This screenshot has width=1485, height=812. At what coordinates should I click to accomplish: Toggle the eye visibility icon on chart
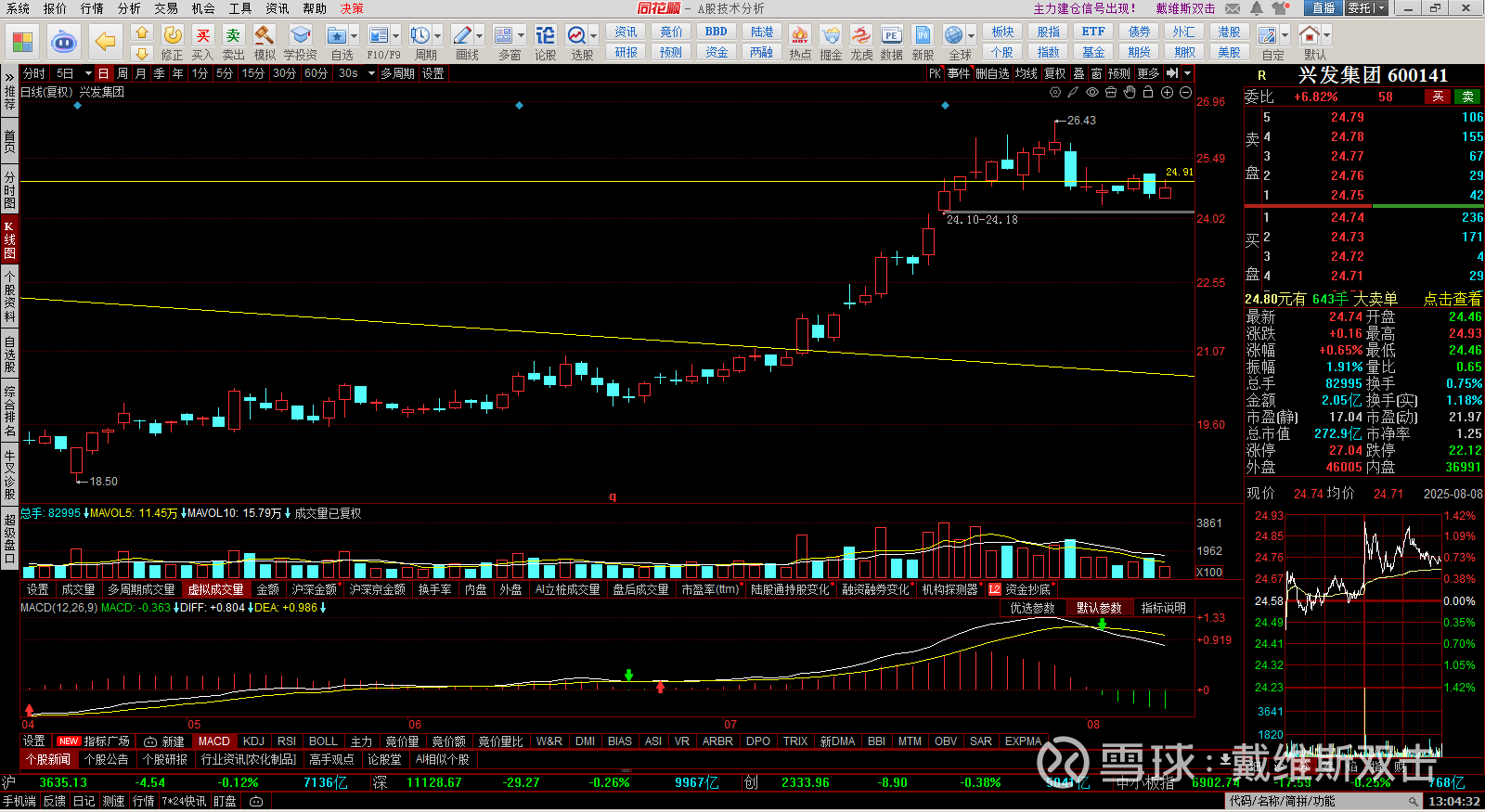pos(1092,92)
